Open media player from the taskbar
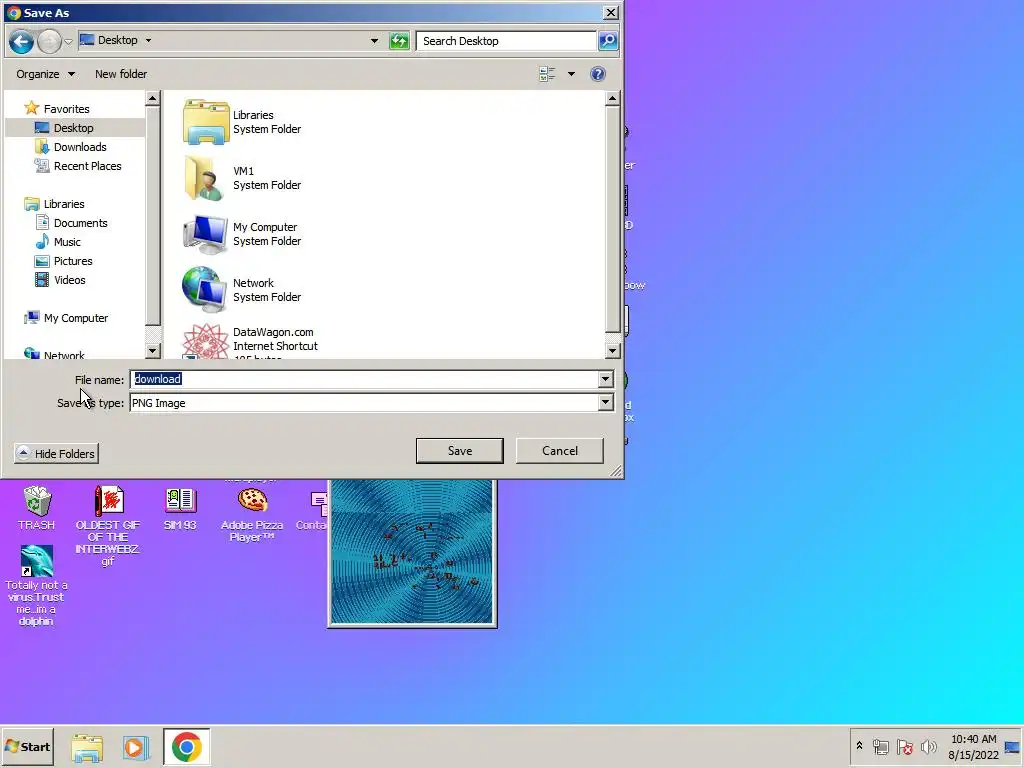The height and width of the screenshot is (768, 1024). coord(136,747)
